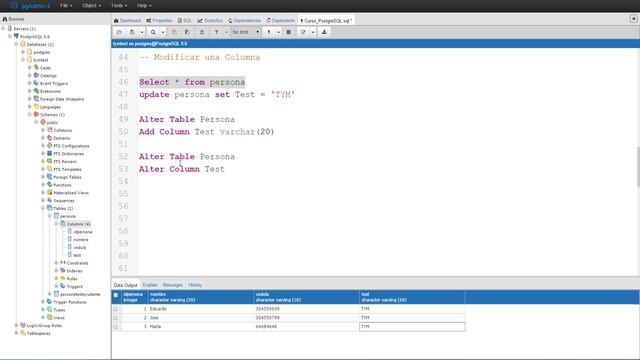The image size is (640, 360).
Task: Click the Materialized Views node icon
Action: click(x=49, y=192)
